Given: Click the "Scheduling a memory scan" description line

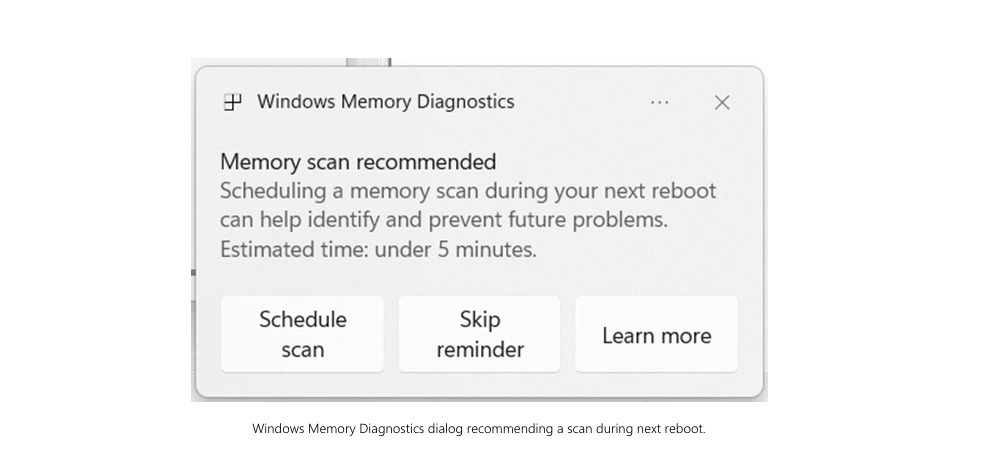Looking at the screenshot, I should [x=468, y=191].
